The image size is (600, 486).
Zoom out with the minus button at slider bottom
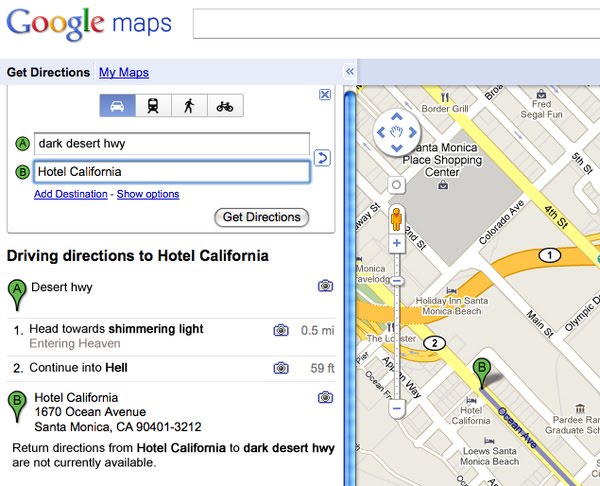(x=397, y=409)
